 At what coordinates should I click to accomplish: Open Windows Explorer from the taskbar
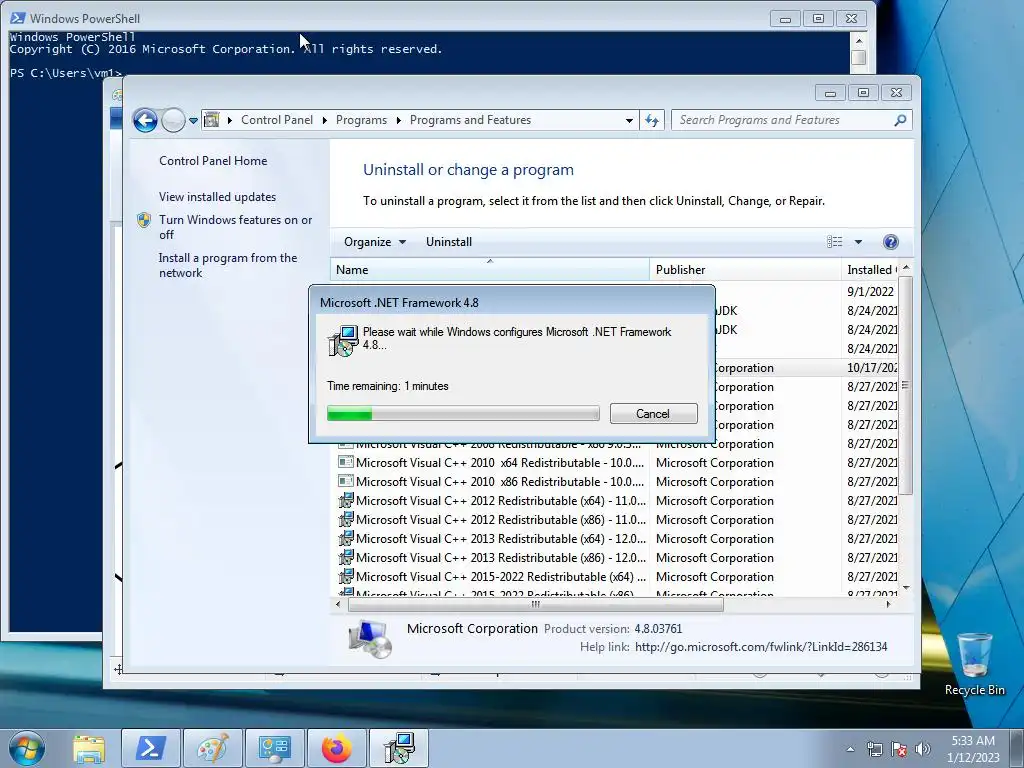tap(89, 748)
